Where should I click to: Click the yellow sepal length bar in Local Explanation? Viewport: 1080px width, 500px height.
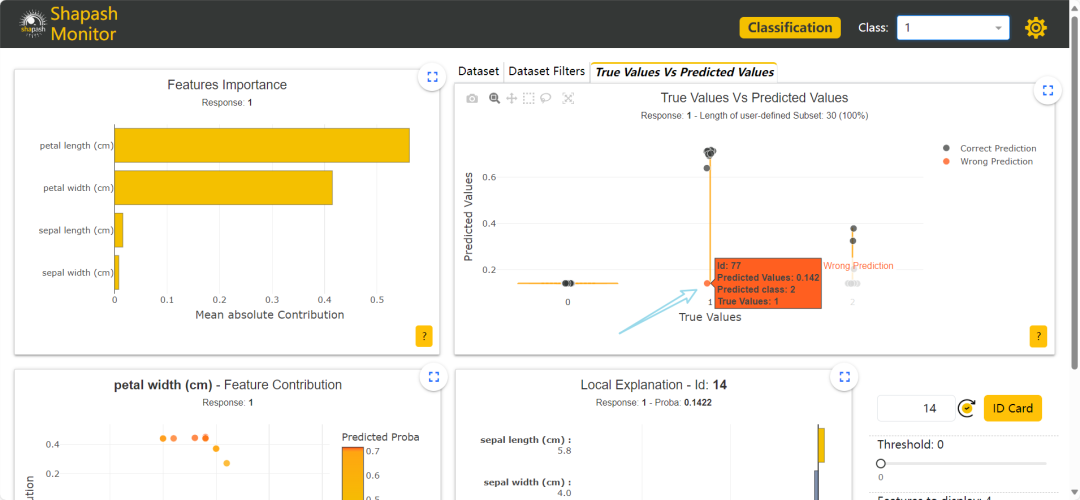(822, 445)
